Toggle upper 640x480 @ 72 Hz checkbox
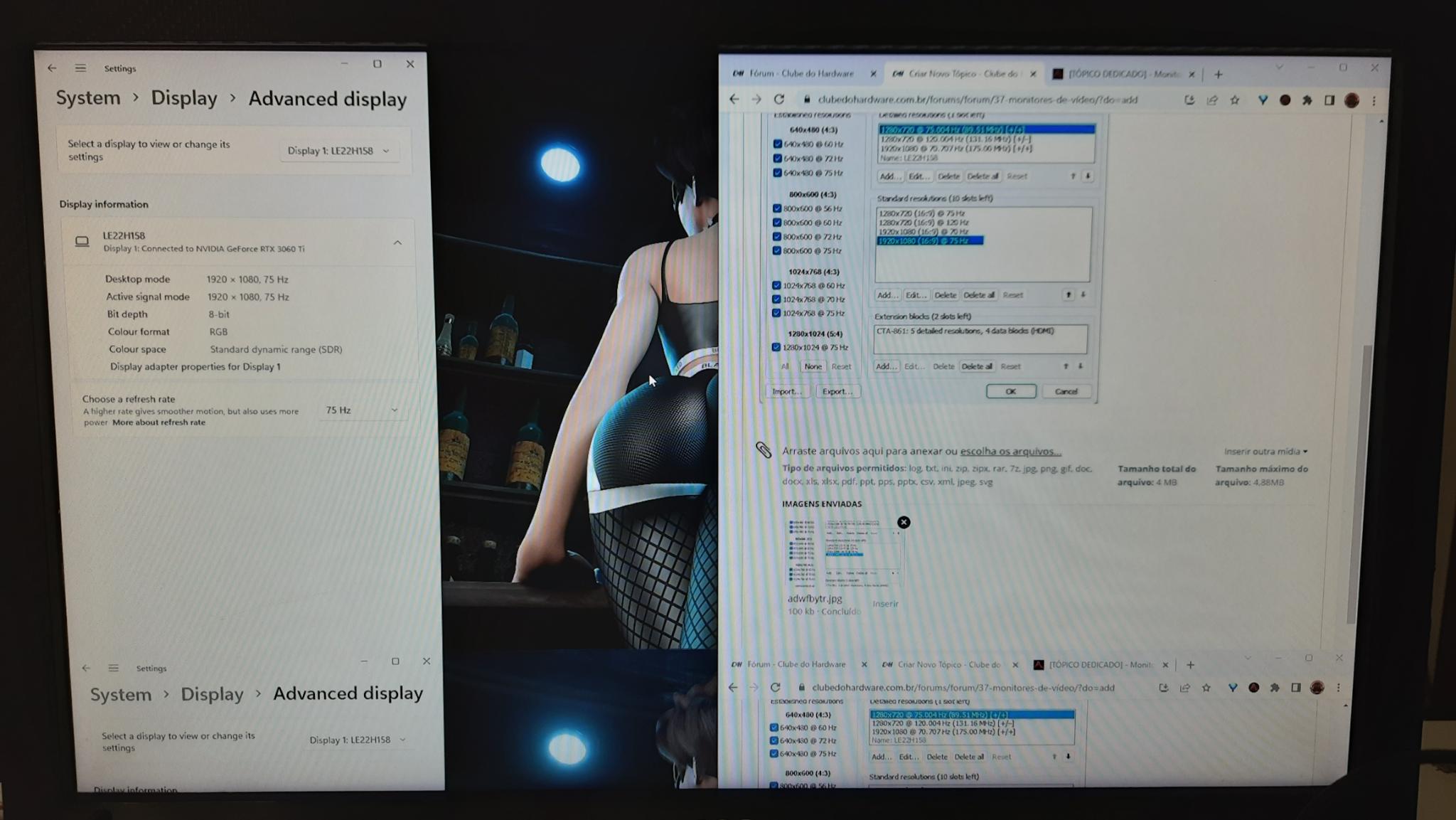 tap(777, 159)
